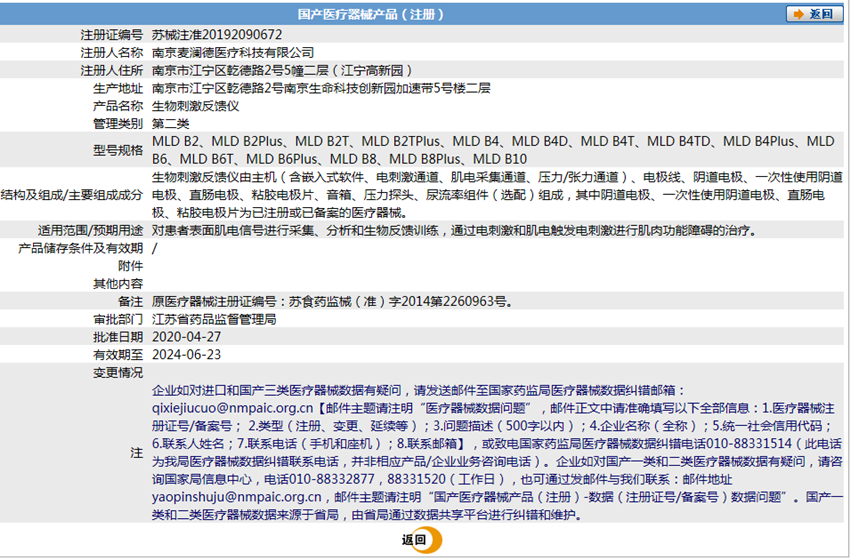Click address 南京市江宁区乾德路2号5幢二层
The width and height of the screenshot is (850, 560).
pyautogui.click(x=240, y=70)
